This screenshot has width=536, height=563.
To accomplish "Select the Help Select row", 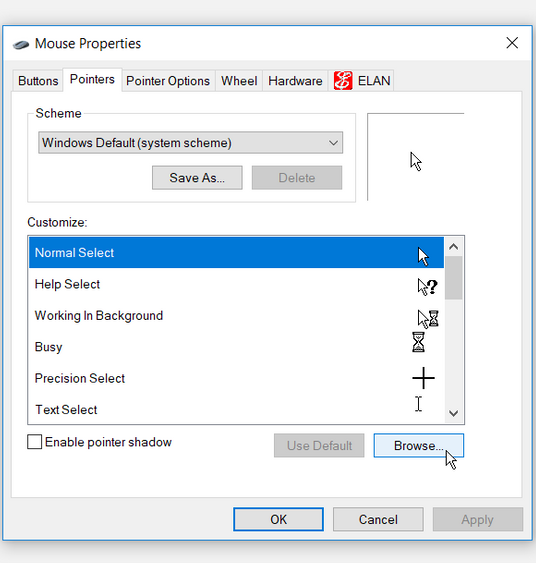I will click(x=236, y=284).
